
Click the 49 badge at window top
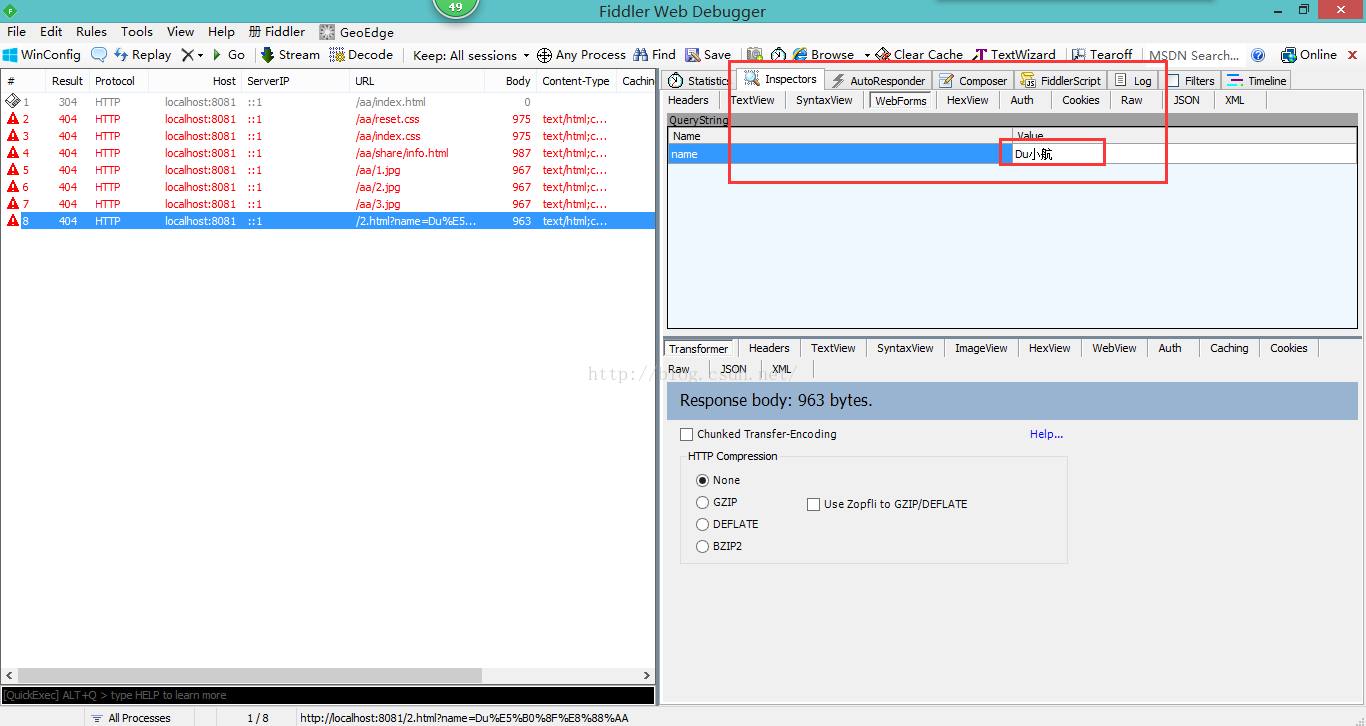click(x=456, y=8)
